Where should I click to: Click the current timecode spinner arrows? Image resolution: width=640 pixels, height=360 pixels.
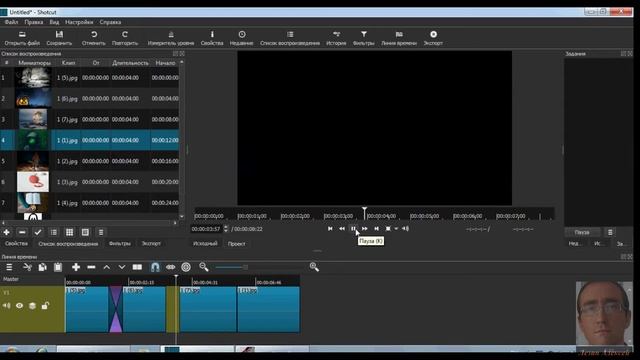click(x=226, y=229)
